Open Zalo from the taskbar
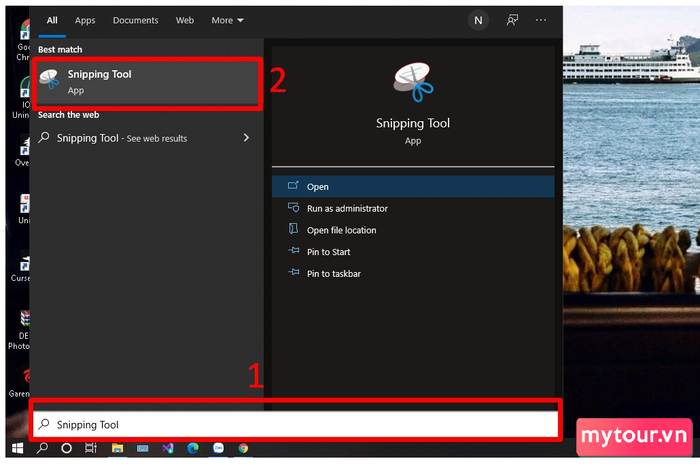The image size is (700, 466). [x=218, y=448]
